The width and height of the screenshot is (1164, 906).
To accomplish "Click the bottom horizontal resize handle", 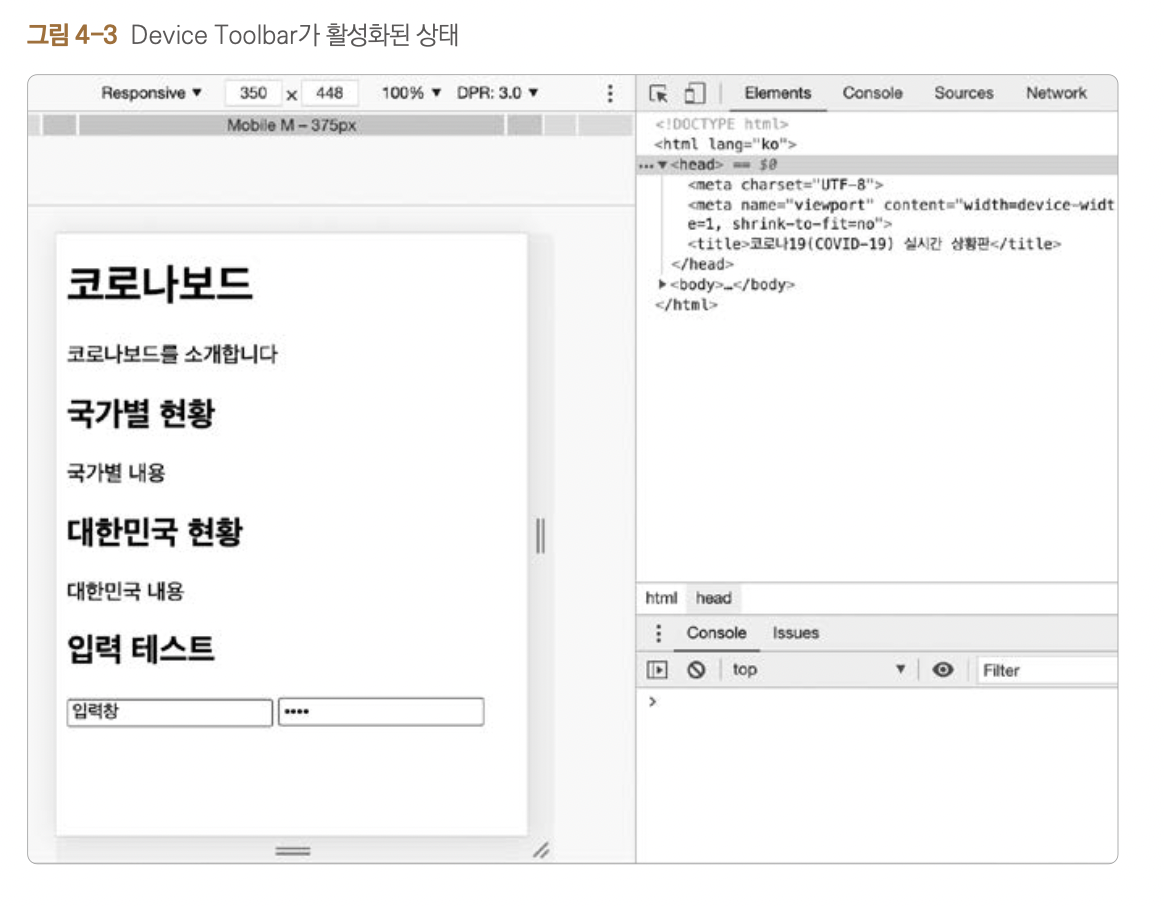I will coord(293,851).
